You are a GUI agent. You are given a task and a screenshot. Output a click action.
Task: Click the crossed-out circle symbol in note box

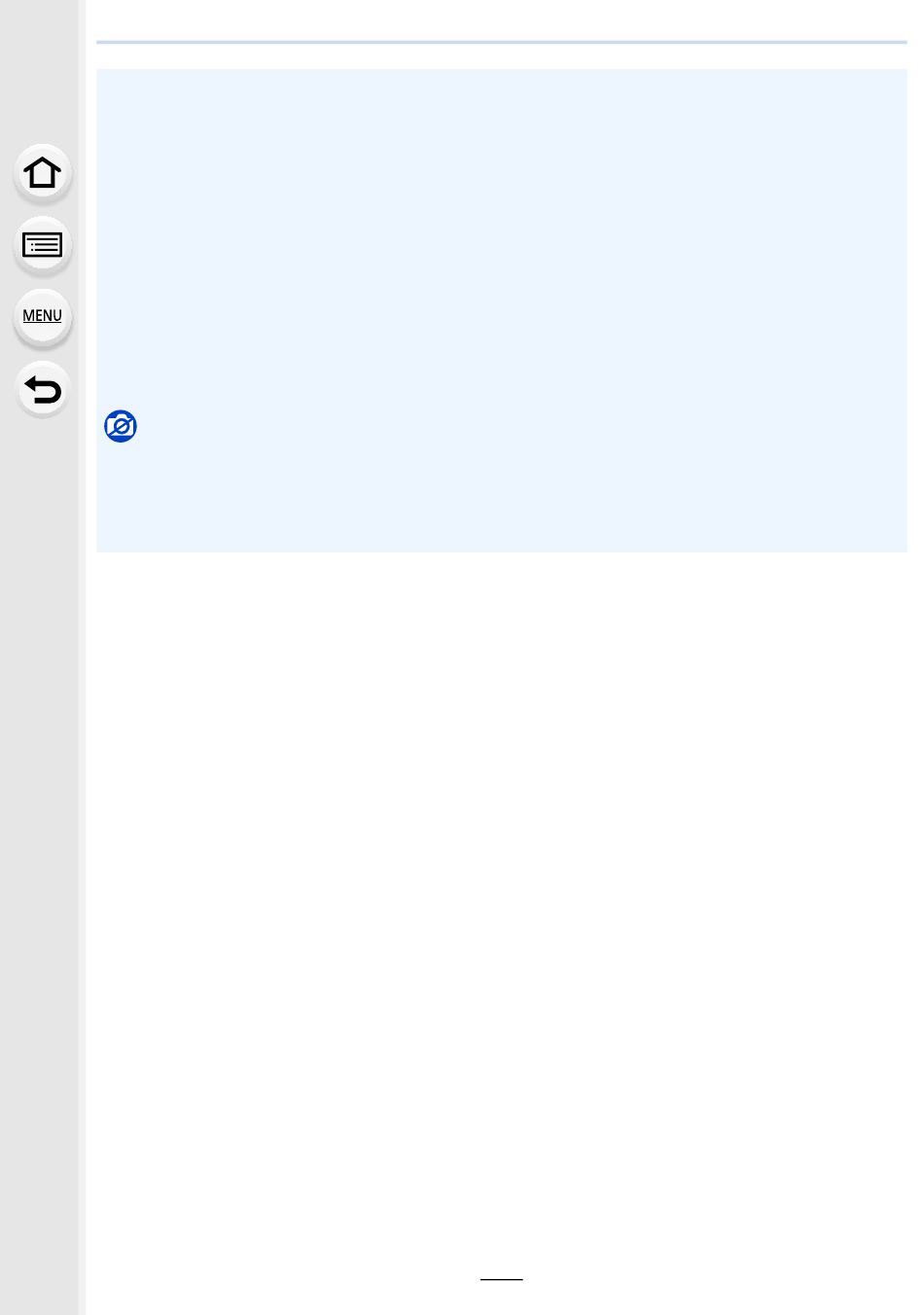(x=121, y=426)
